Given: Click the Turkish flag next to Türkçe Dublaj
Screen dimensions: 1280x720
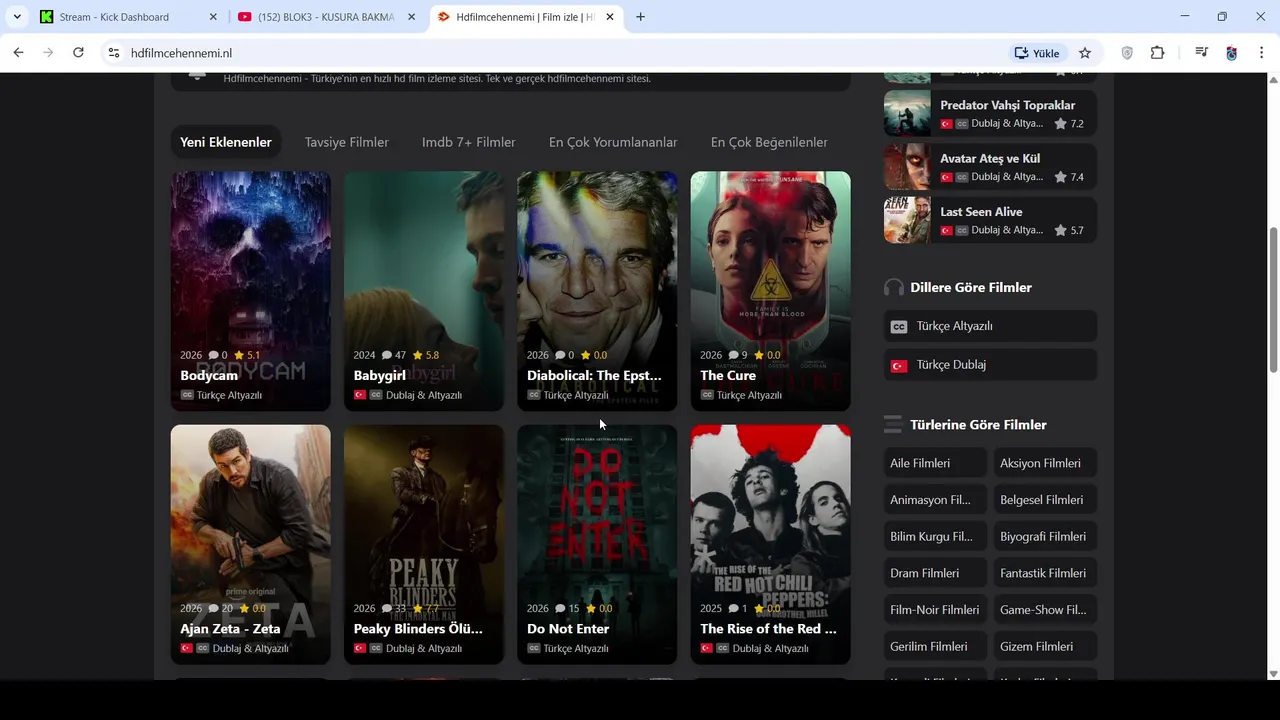Looking at the screenshot, I should [899, 366].
